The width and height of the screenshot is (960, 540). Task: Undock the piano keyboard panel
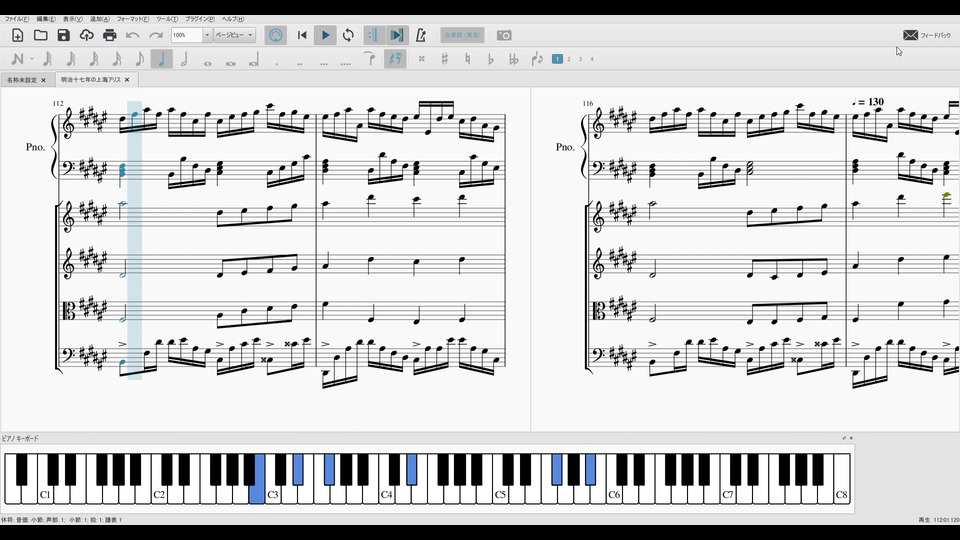844,438
